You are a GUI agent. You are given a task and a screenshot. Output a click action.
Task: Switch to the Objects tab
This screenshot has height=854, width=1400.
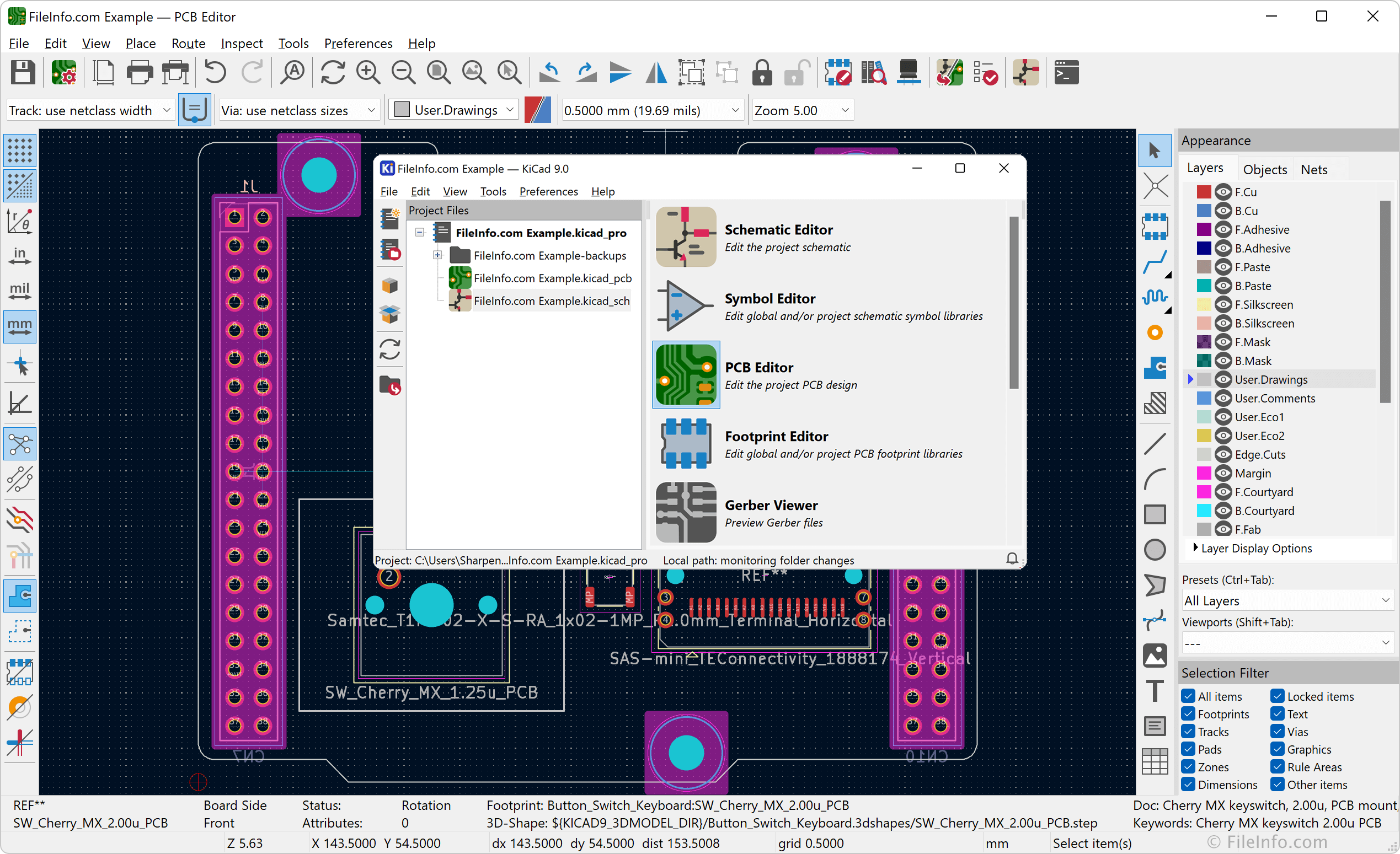[1265, 169]
